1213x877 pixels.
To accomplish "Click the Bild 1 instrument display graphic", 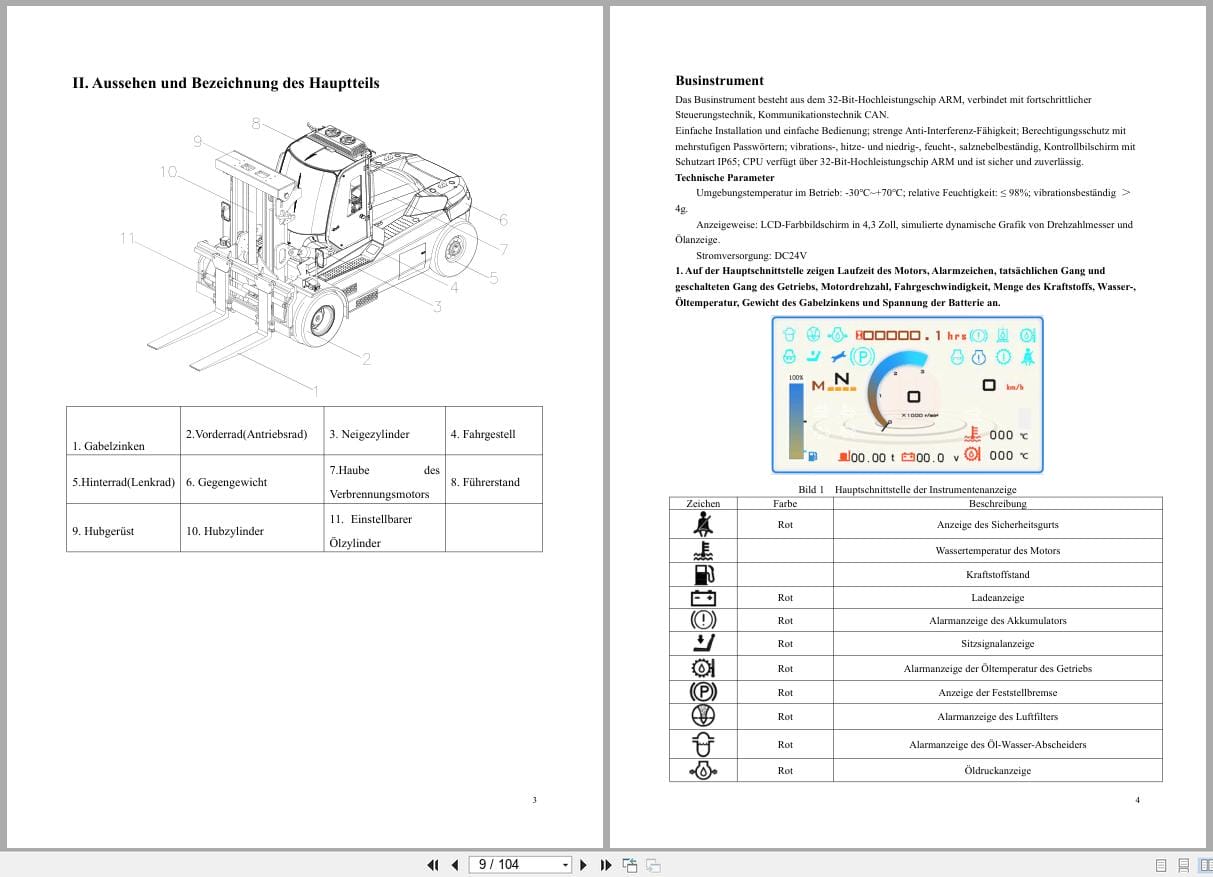I will click(x=906, y=394).
